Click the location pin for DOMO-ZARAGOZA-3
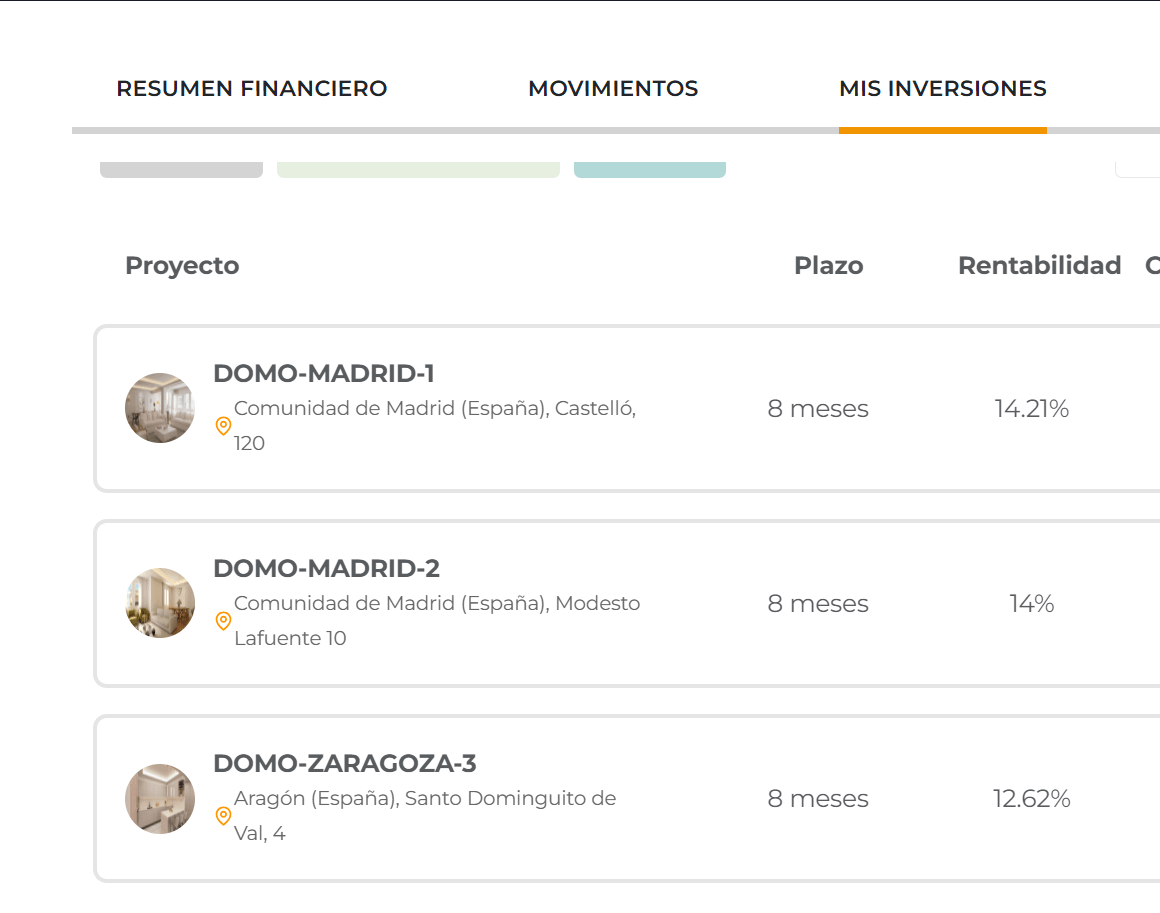This screenshot has height=913, width=1160. pyautogui.click(x=223, y=816)
